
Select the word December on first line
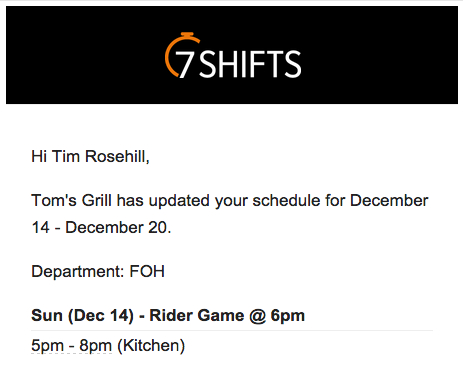[389, 201]
